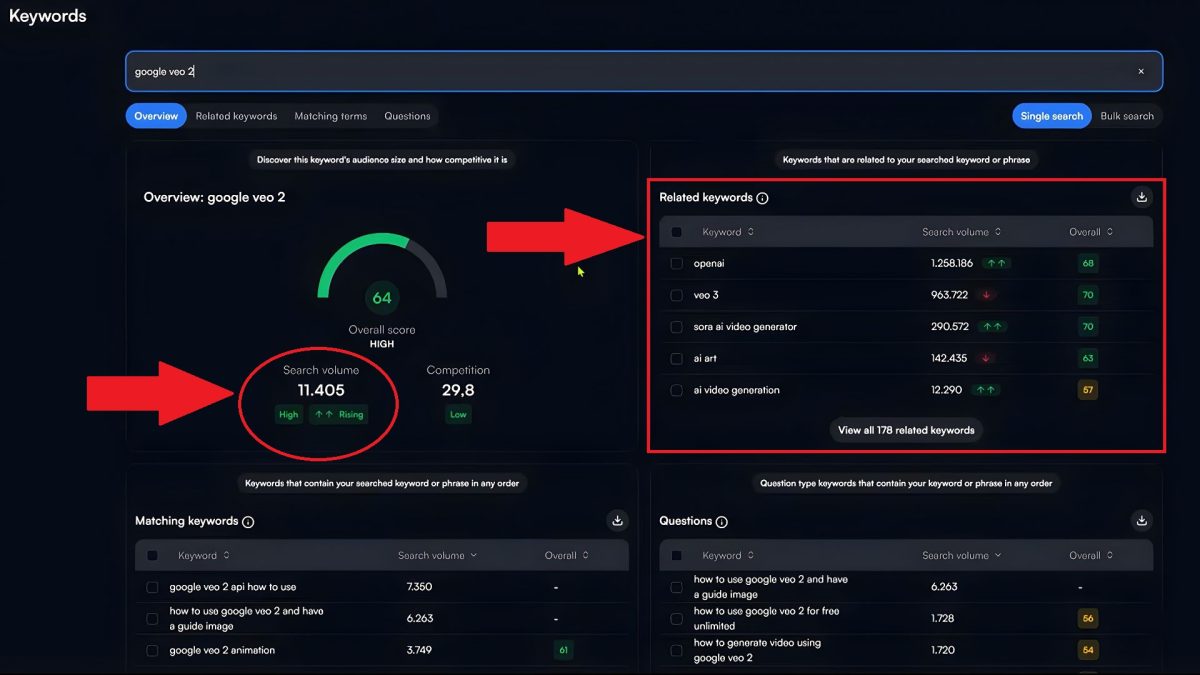Select the checkbox for google veo 2 animation

[151, 650]
